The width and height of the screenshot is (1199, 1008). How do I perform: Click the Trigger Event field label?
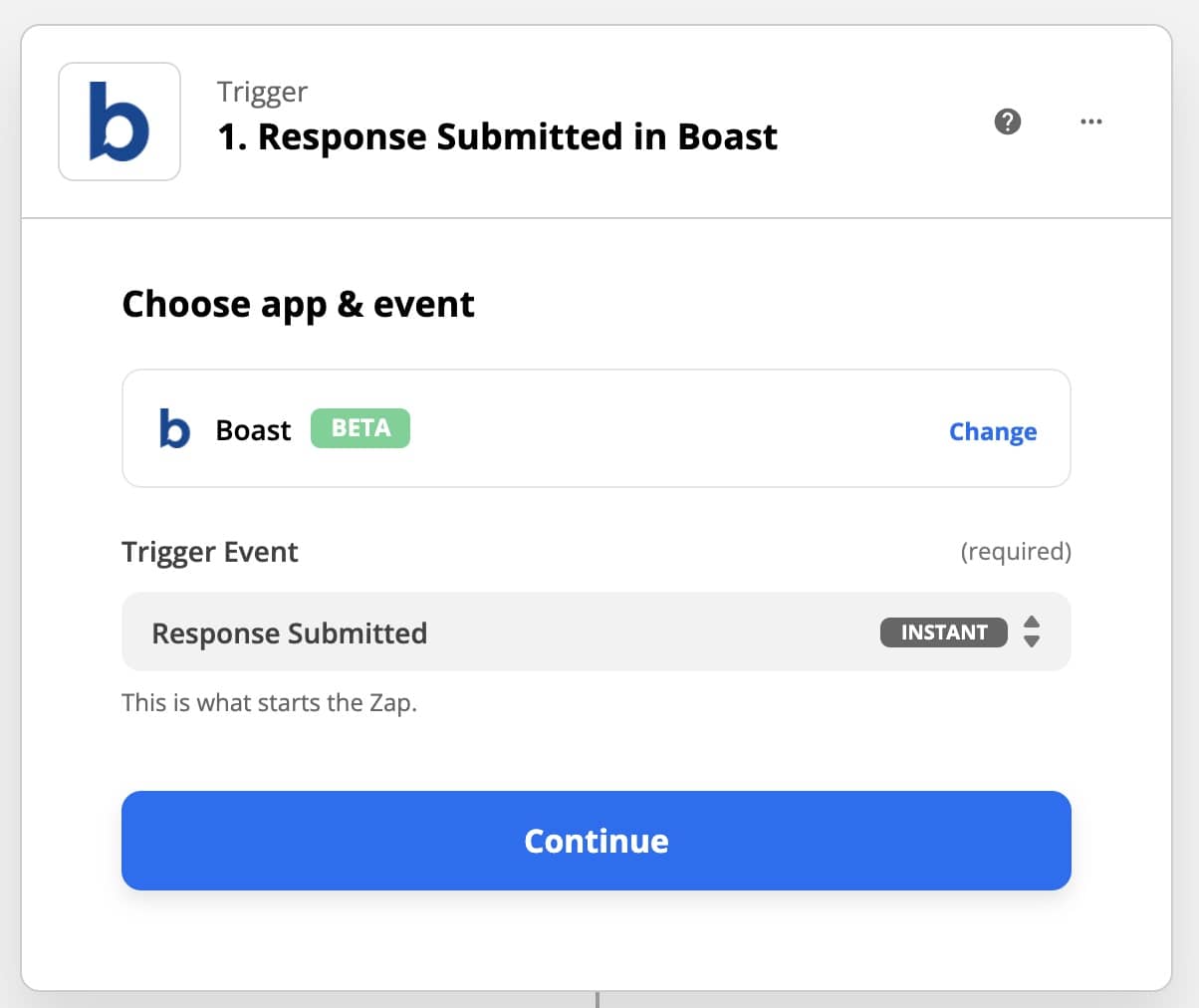pos(209,552)
